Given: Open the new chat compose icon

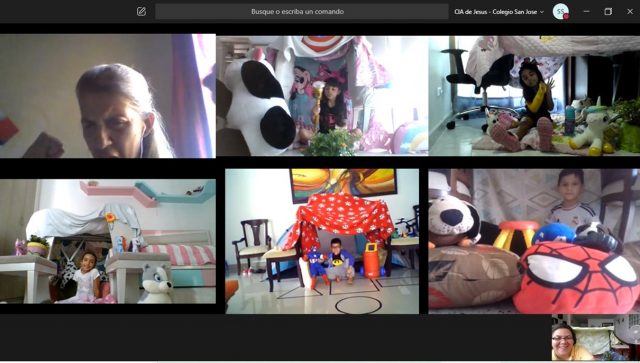Looking at the screenshot, I should click(141, 11).
